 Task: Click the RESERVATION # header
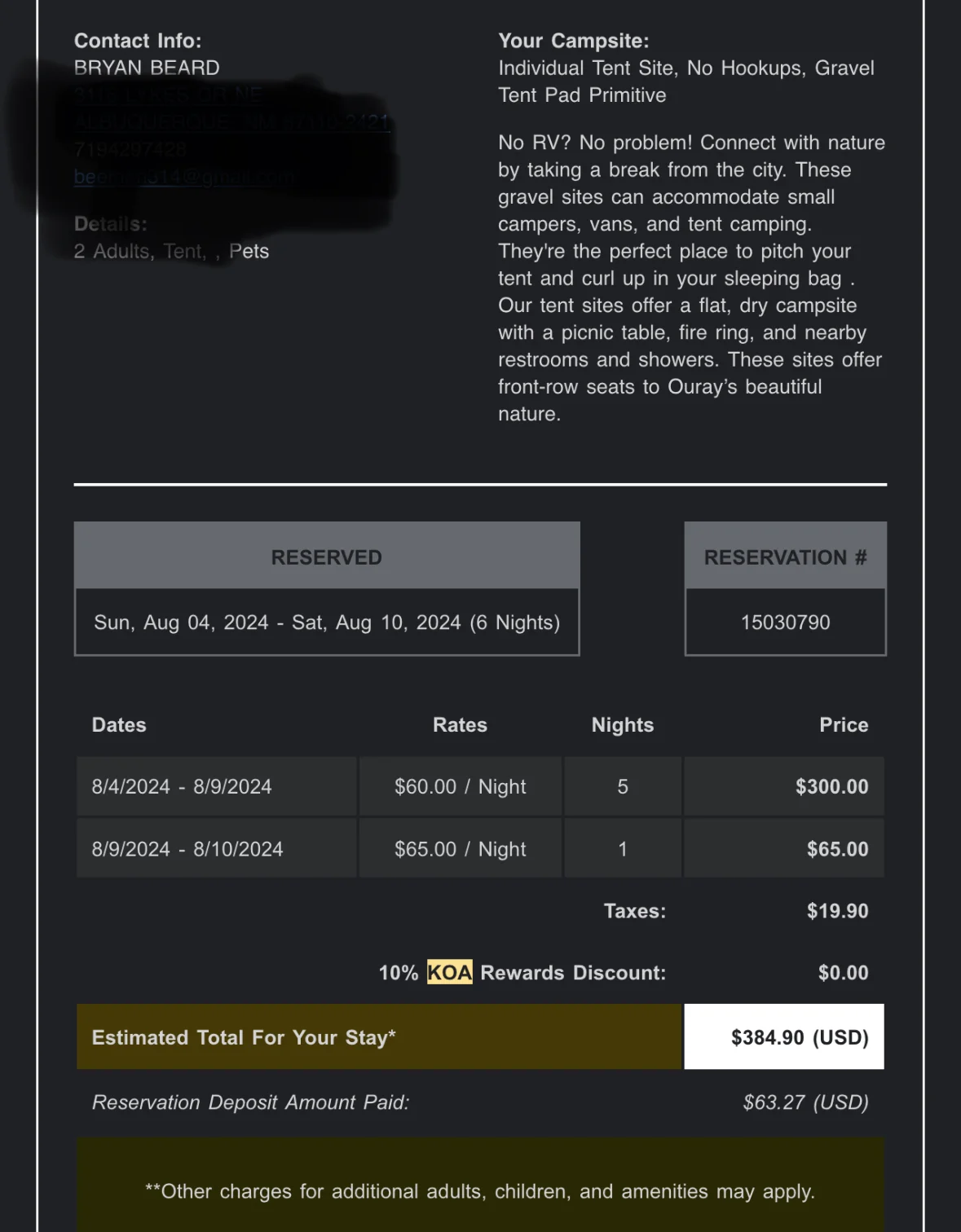[x=785, y=557]
